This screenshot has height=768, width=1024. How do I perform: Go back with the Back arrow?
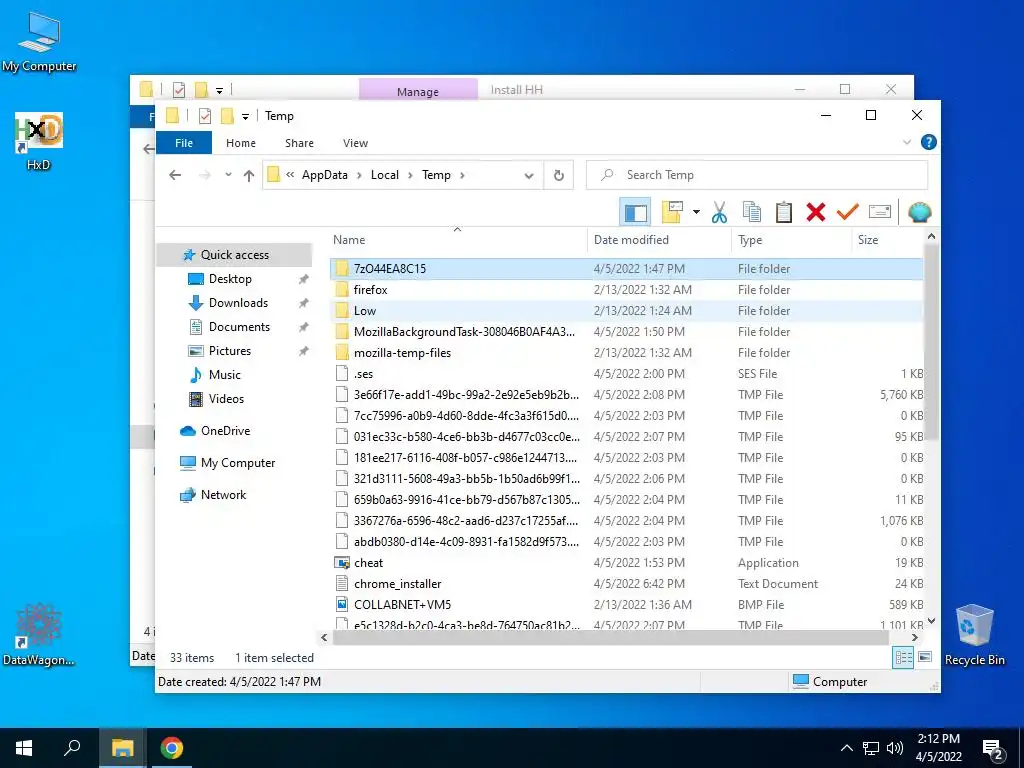[x=175, y=175]
